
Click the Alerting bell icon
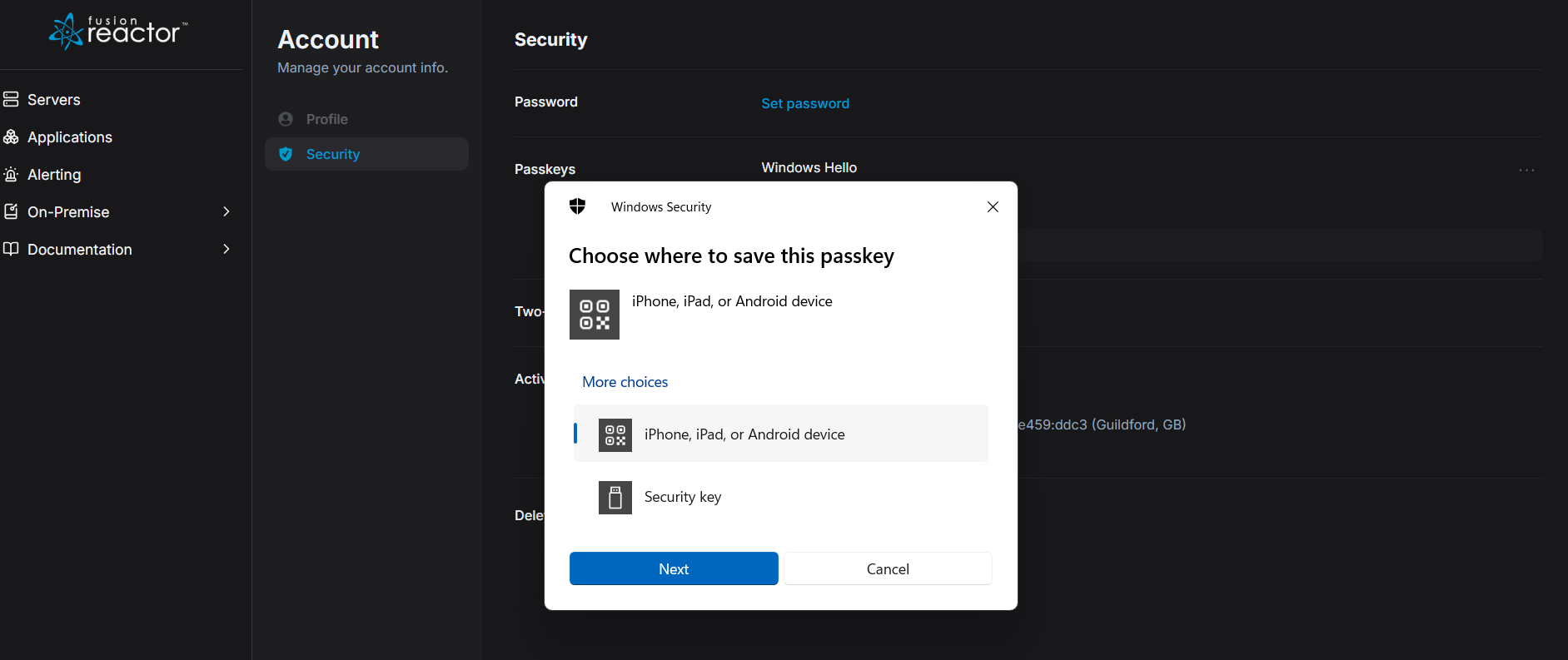coord(11,174)
